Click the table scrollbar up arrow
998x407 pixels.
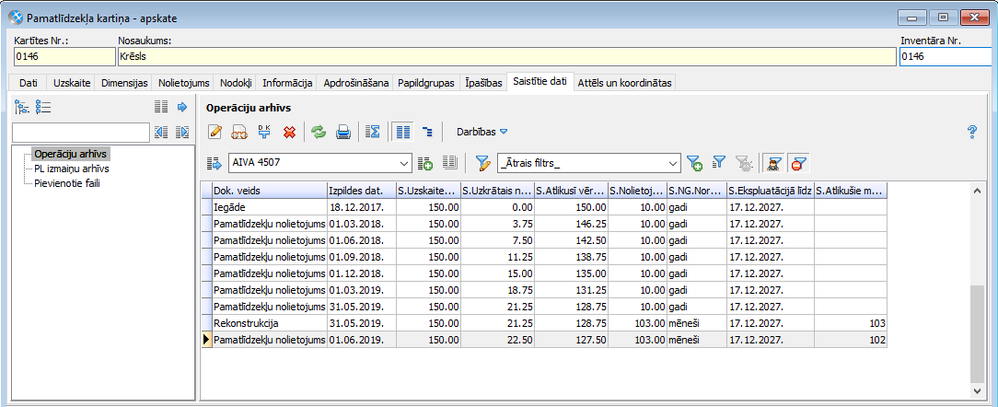pos(978,190)
